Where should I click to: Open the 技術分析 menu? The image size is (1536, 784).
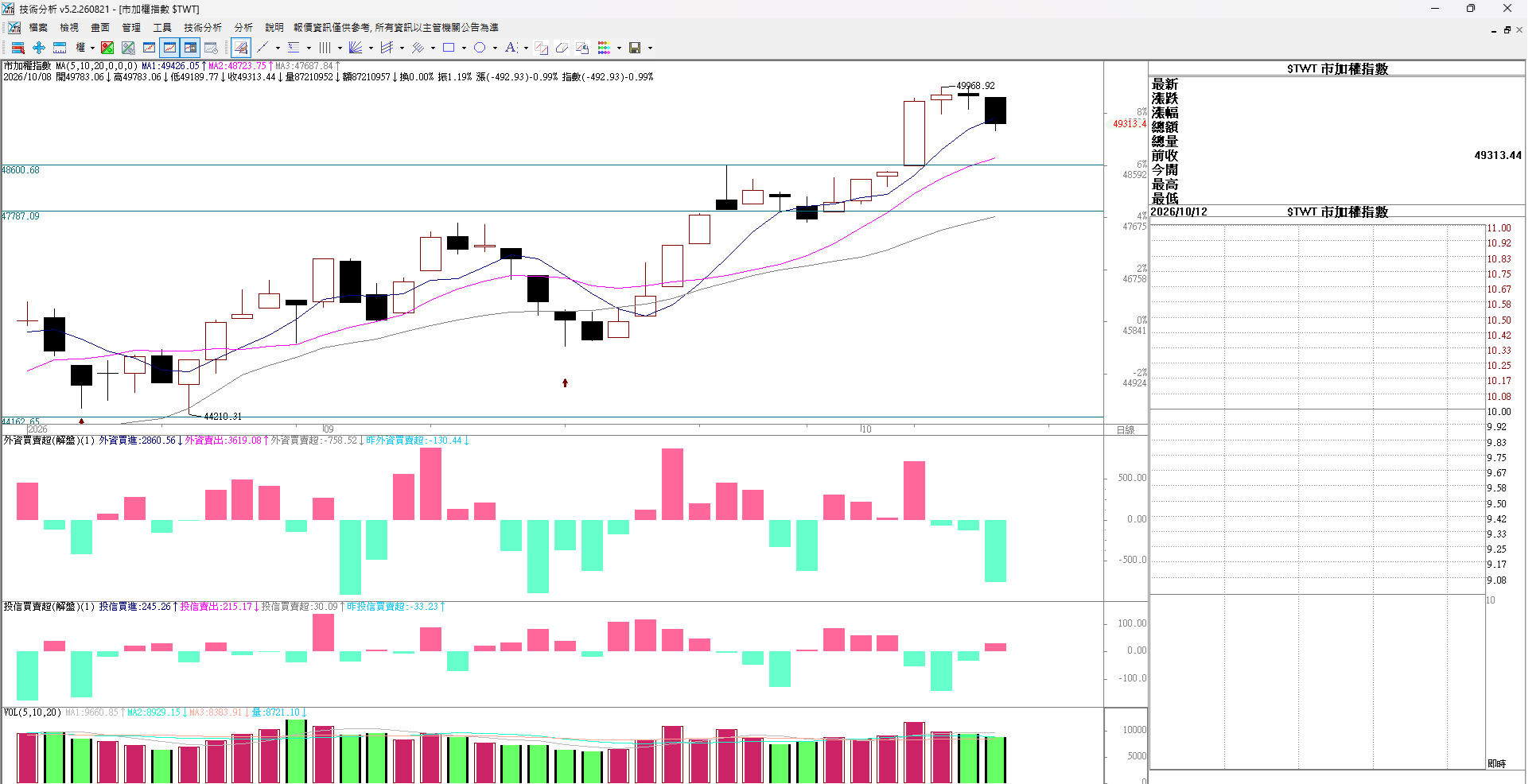203,28
